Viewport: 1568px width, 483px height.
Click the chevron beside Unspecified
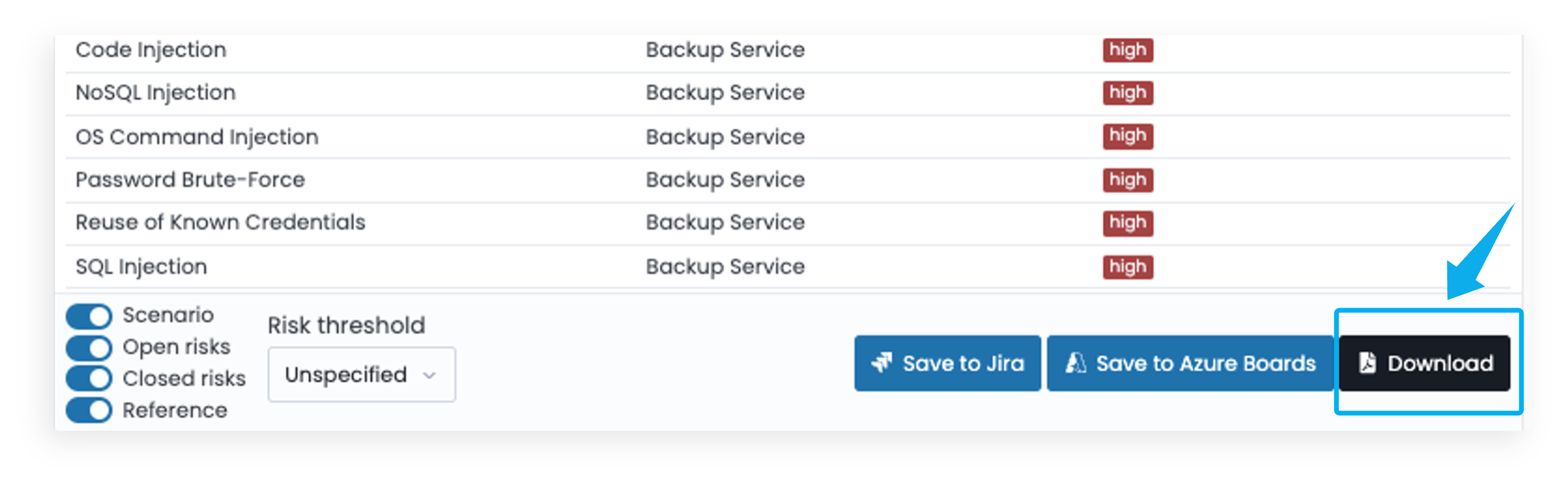pyautogui.click(x=429, y=375)
